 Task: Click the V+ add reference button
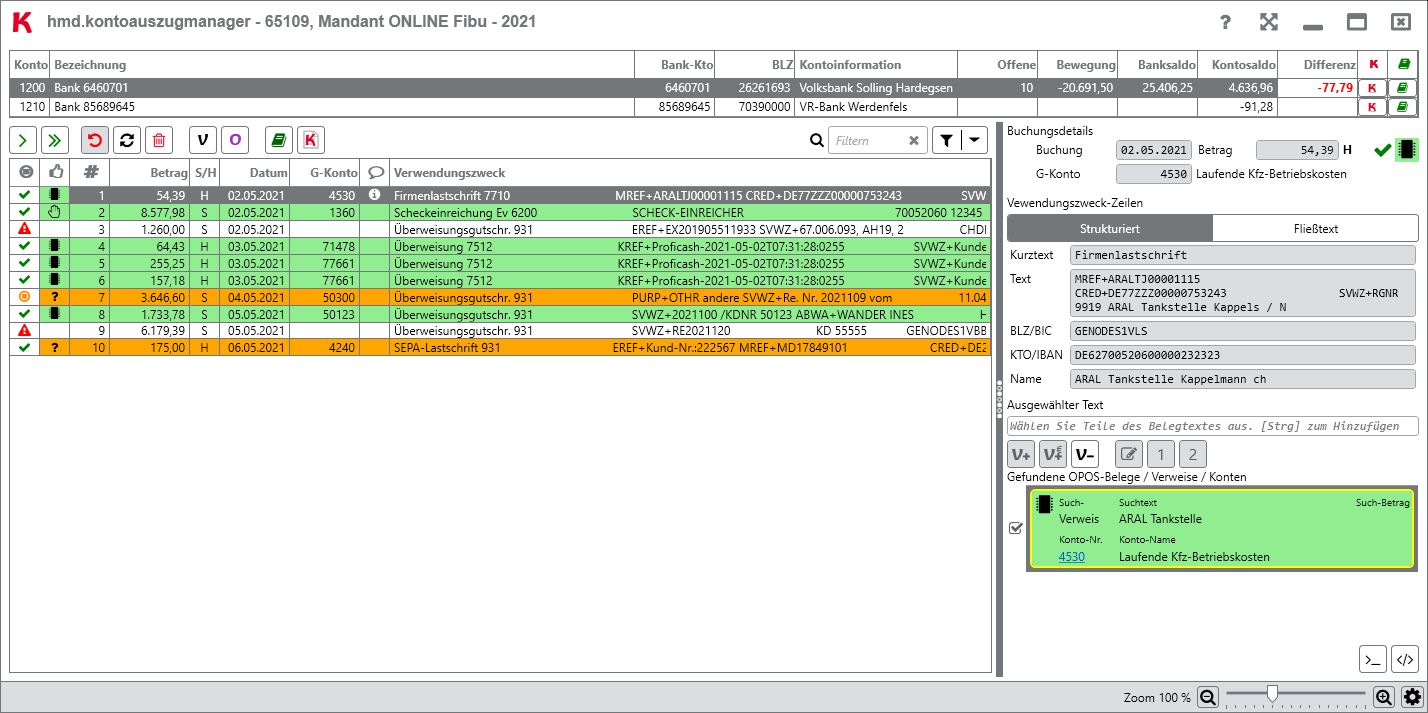[x=1021, y=455]
